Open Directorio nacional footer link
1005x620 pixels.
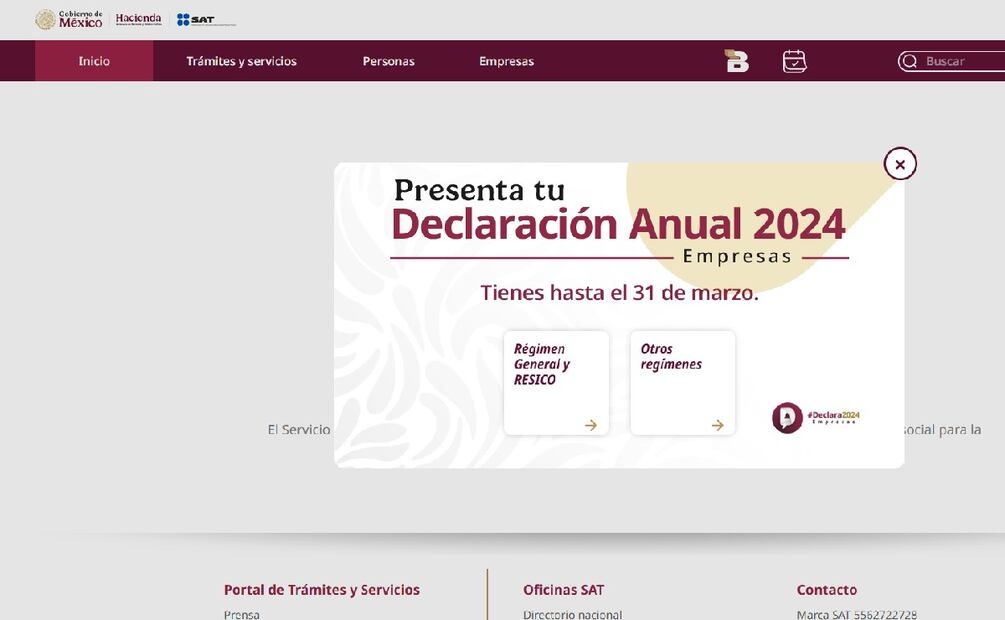(x=572, y=614)
